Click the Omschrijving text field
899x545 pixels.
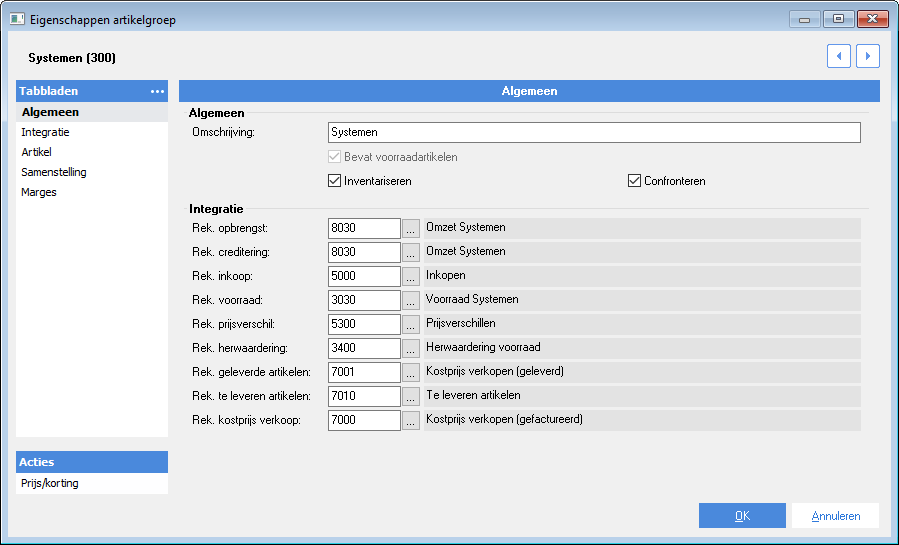point(594,132)
